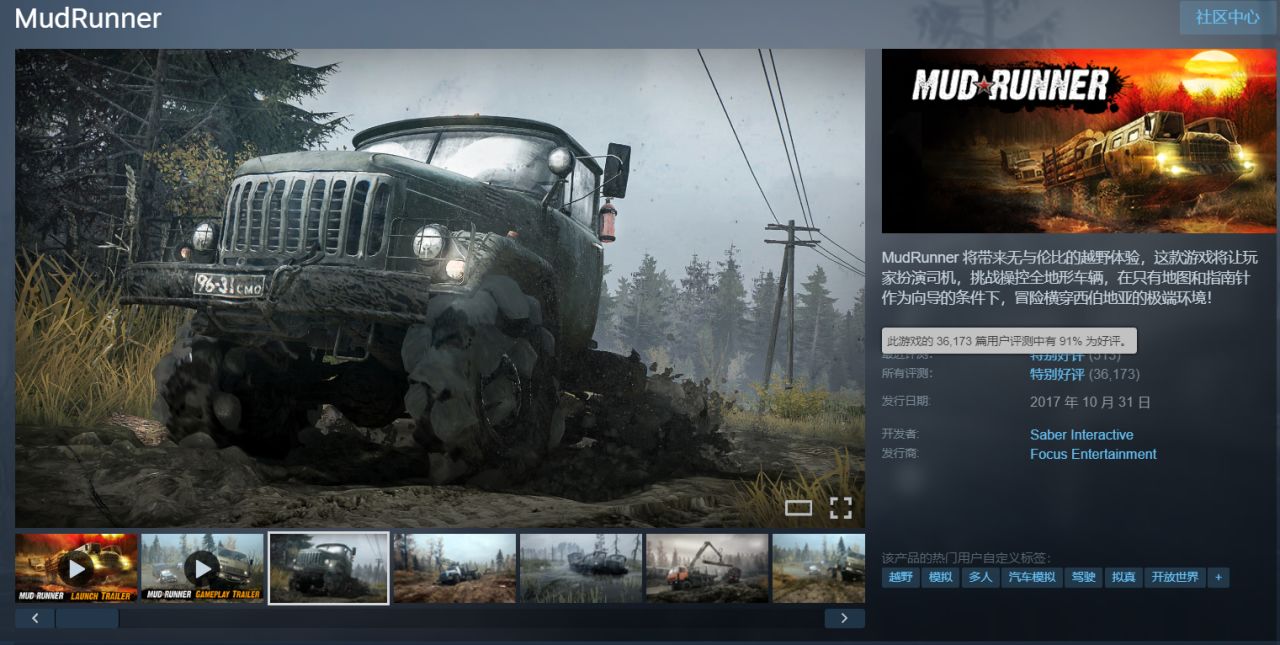Click the thumbnail strip scrollbar handle
1280x645 pixels.
coord(87,618)
